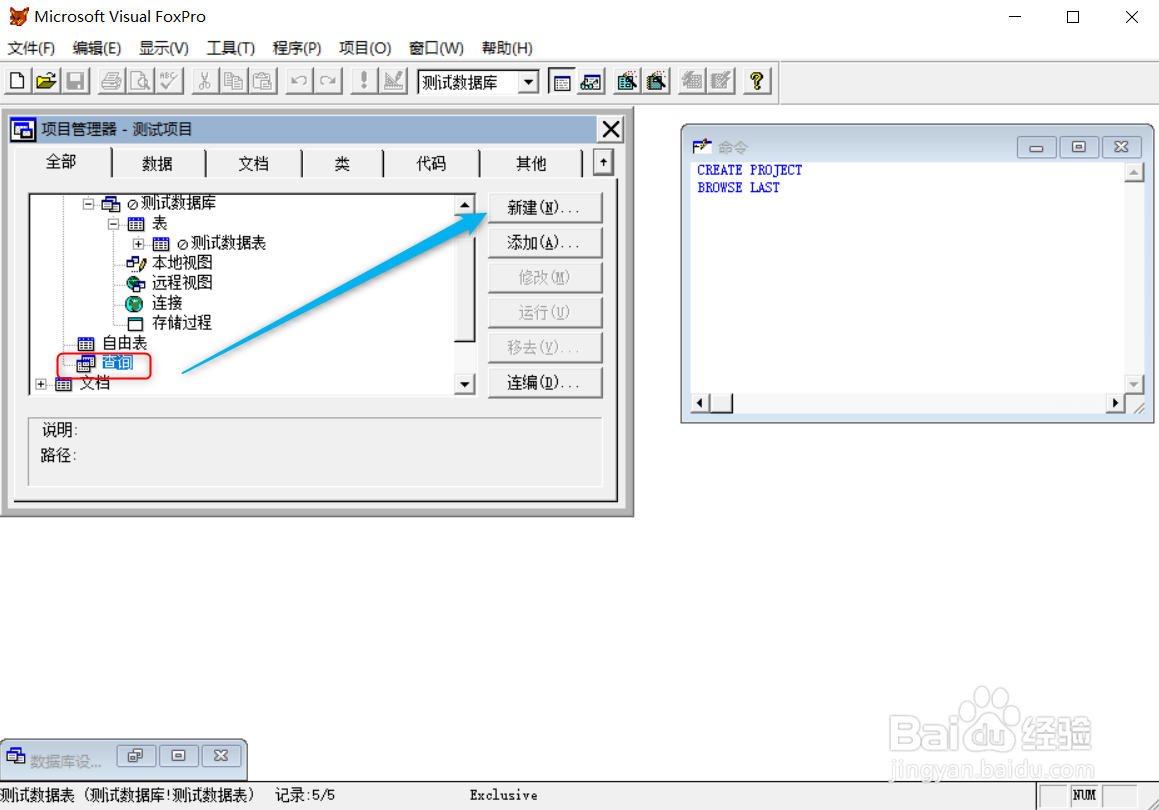The width and height of the screenshot is (1159, 810).
Task: Collapse Project Manager with up-arrow button
Action: pos(603,162)
